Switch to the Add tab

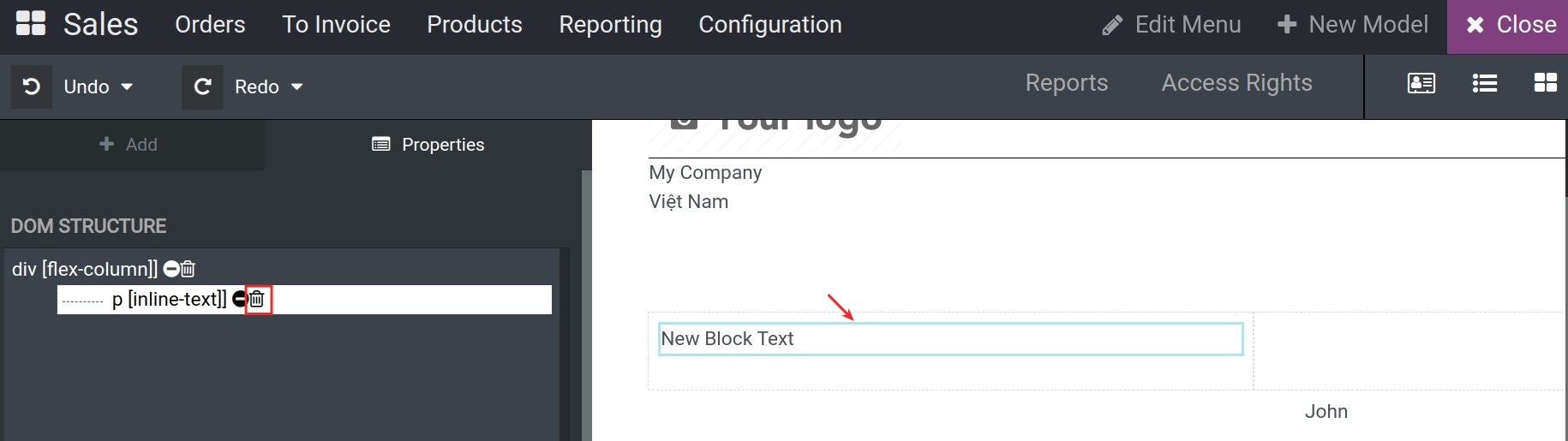tap(129, 145)
